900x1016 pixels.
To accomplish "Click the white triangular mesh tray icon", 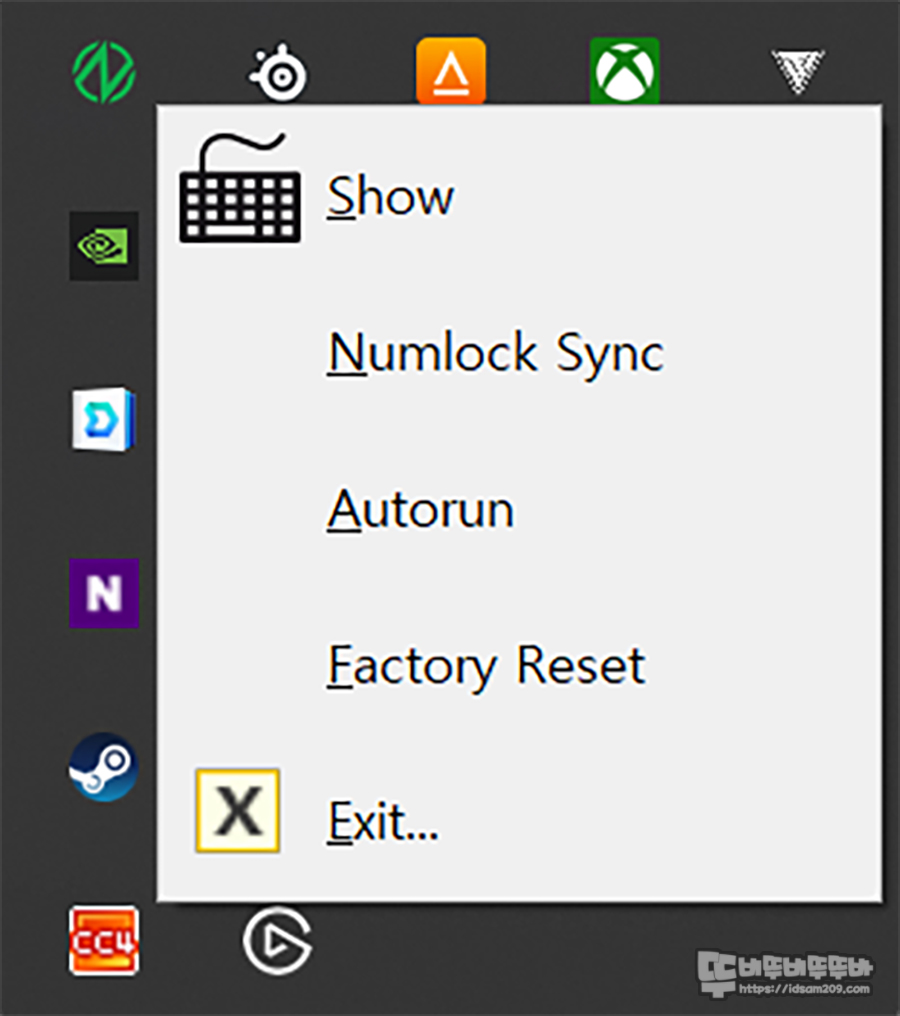I will tap(798, 71).
